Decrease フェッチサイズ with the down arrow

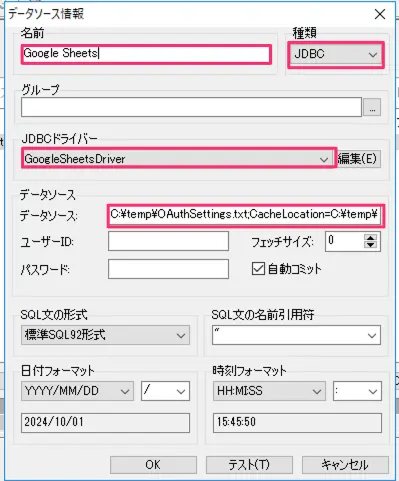(370, 245)
